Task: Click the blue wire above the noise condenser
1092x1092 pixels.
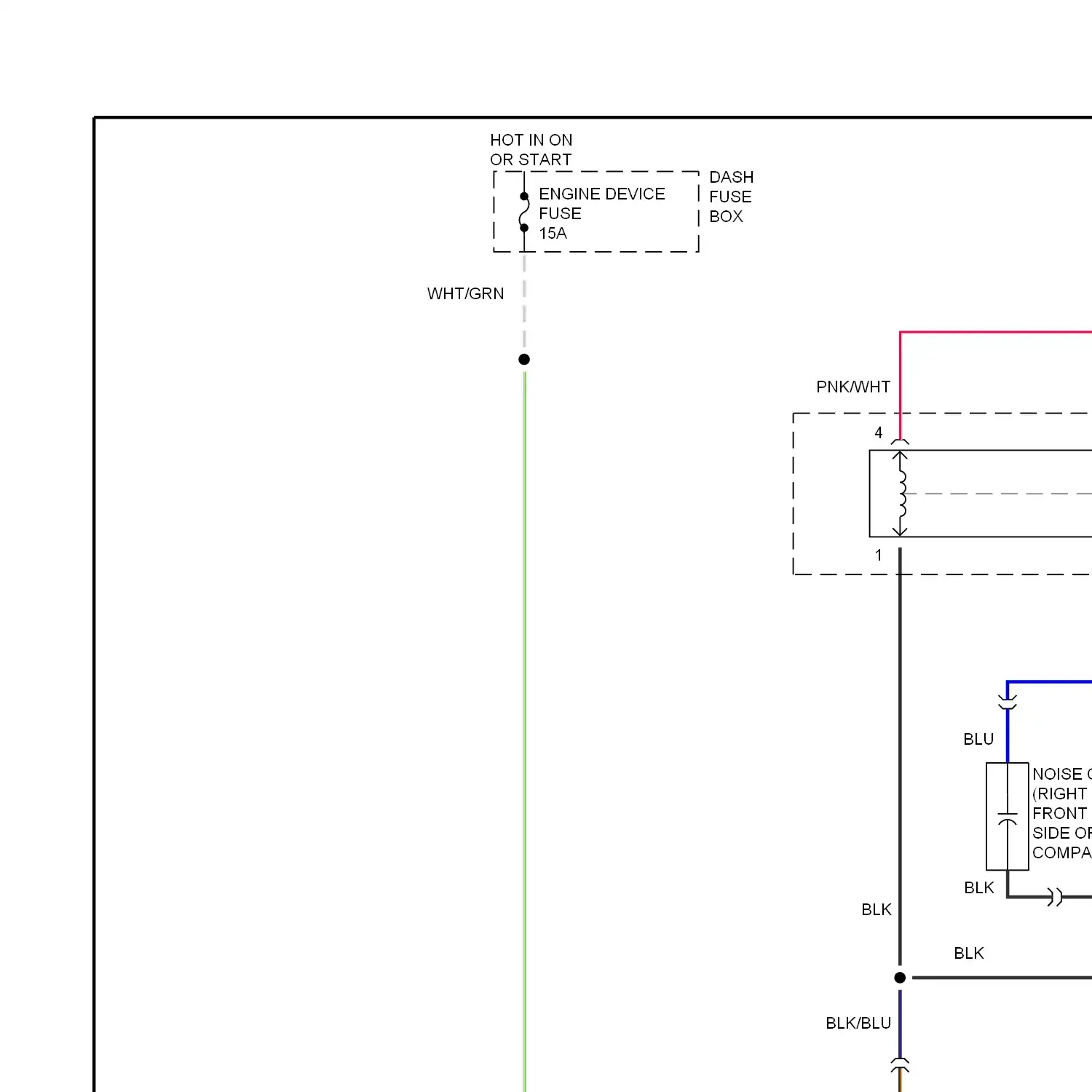Action: (x=1008, y=735)
